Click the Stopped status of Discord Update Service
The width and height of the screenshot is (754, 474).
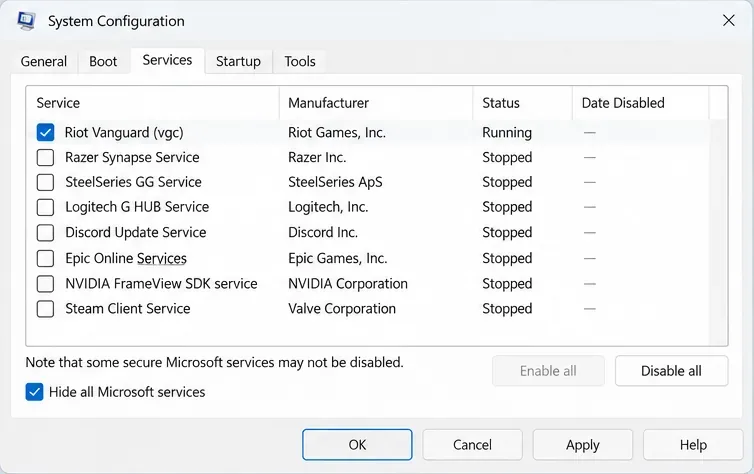(507, 233)
